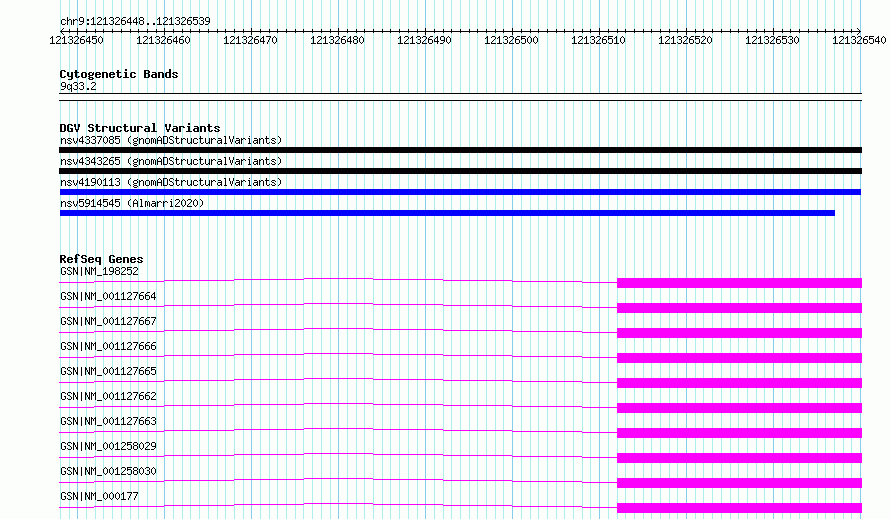The image size is (890, 519).
Task: Click the magenta exon of NM_001127666
Action: (x=740, y=358)
